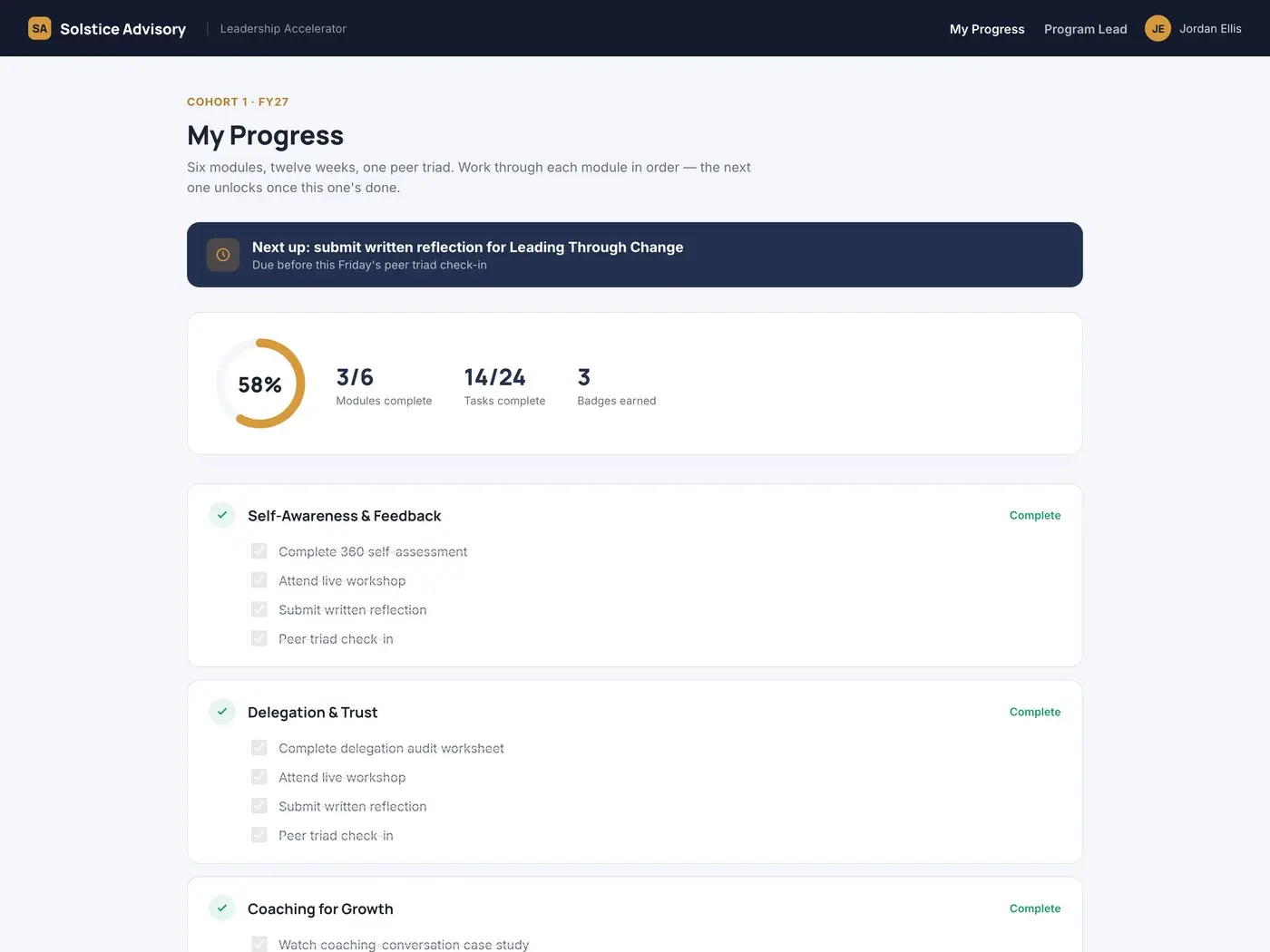The width and height of the screenshot is (1270, 952).
Task: Toggle Attend live workshop checkbox under Self-Awareness
Action: pyautogui.click(x=259, y=580)
